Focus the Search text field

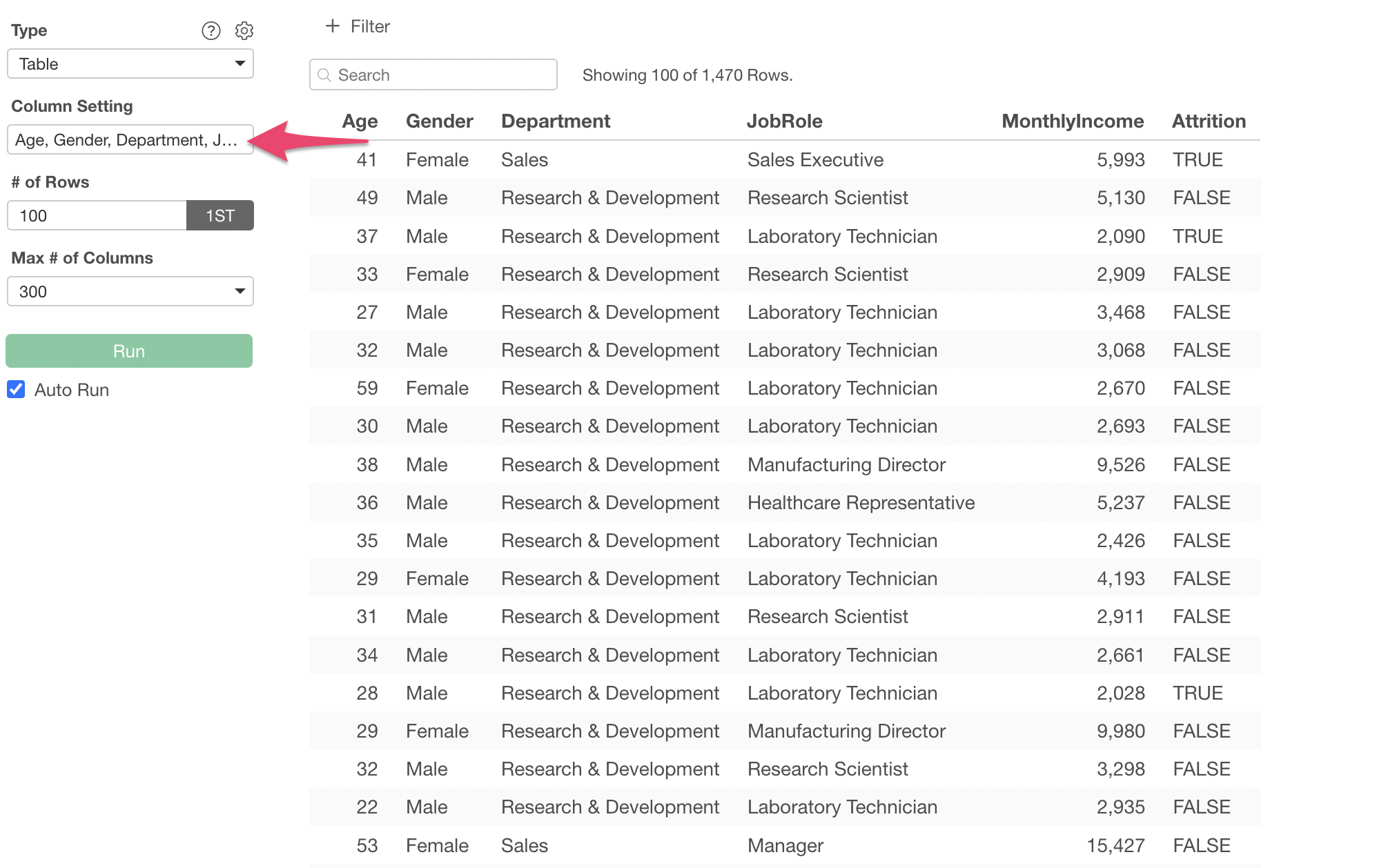pyautogui.click(x=442, y=75)
